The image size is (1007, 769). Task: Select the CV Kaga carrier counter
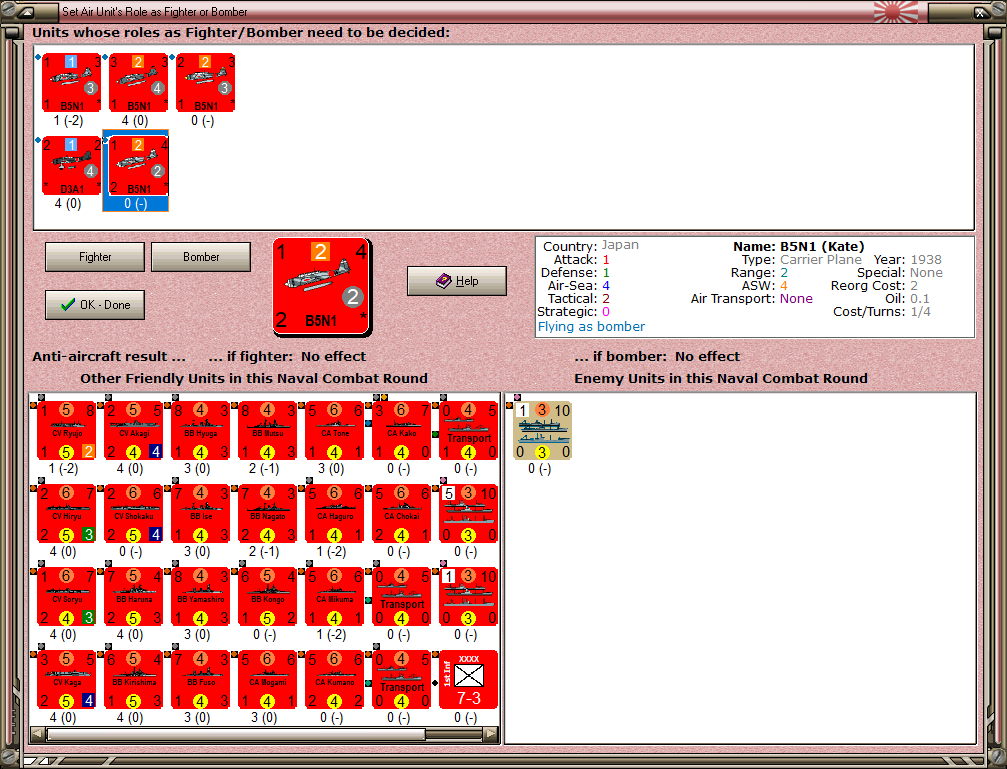(x=67, y=679)
